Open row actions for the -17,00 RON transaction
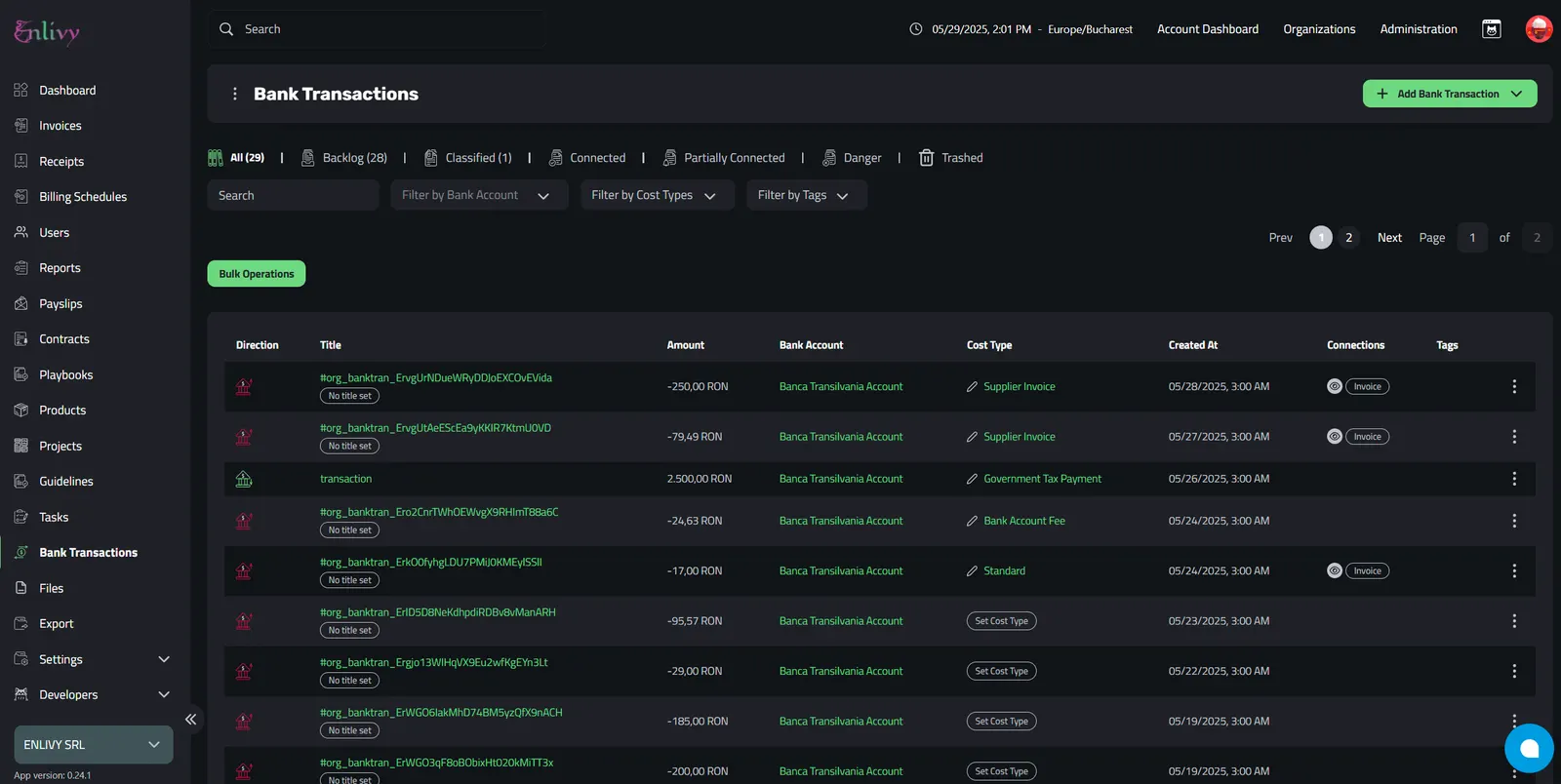This screenshot has width=1561, height=784. coord(1514,571)
